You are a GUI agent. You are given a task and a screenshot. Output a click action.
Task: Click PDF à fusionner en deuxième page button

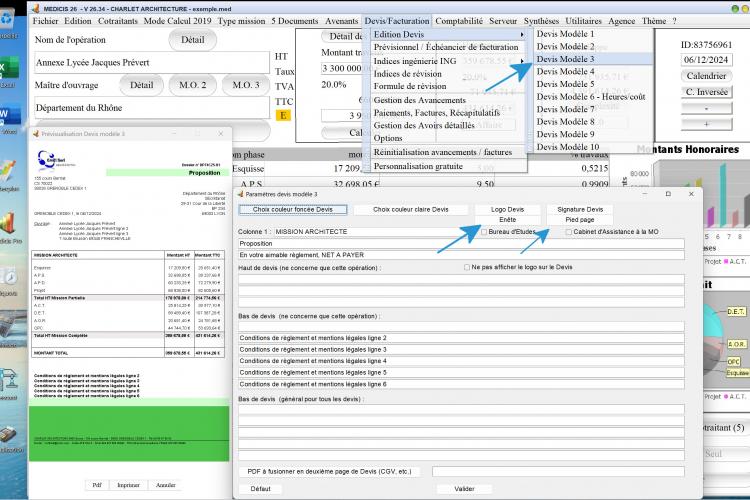click(x=329, y=472)
